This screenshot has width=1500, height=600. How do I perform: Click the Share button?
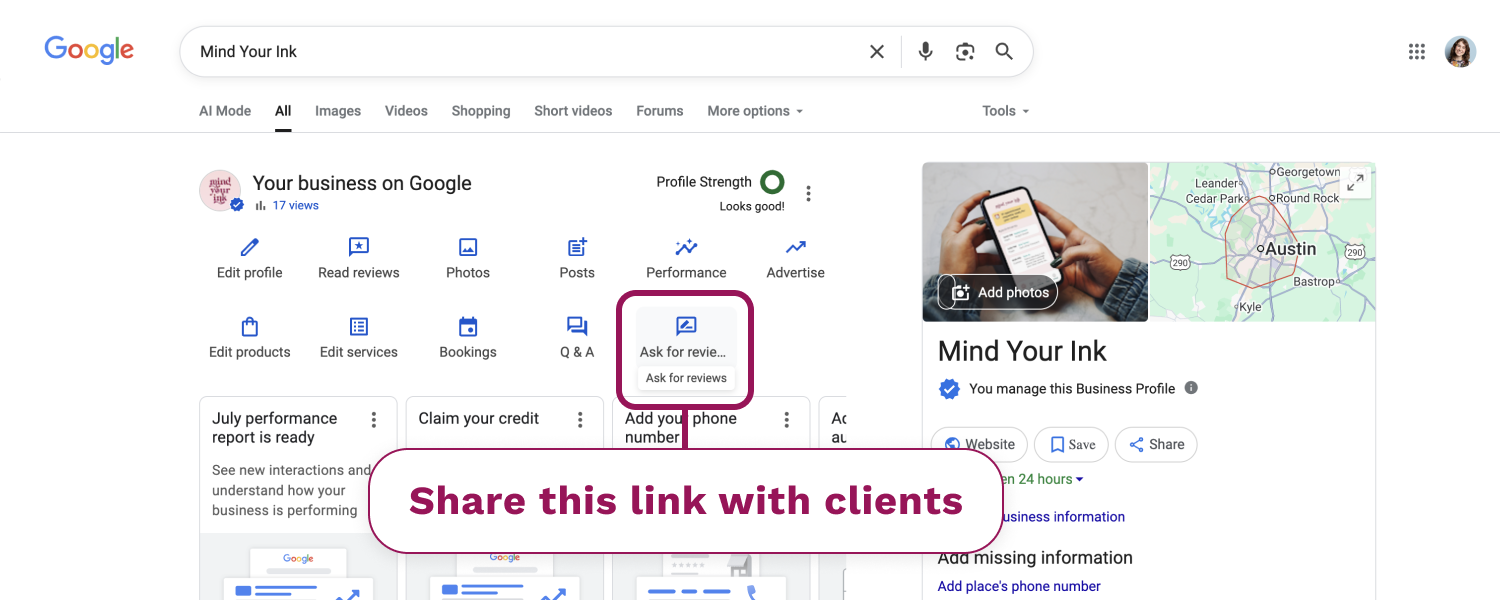(x=1156, y=444)
